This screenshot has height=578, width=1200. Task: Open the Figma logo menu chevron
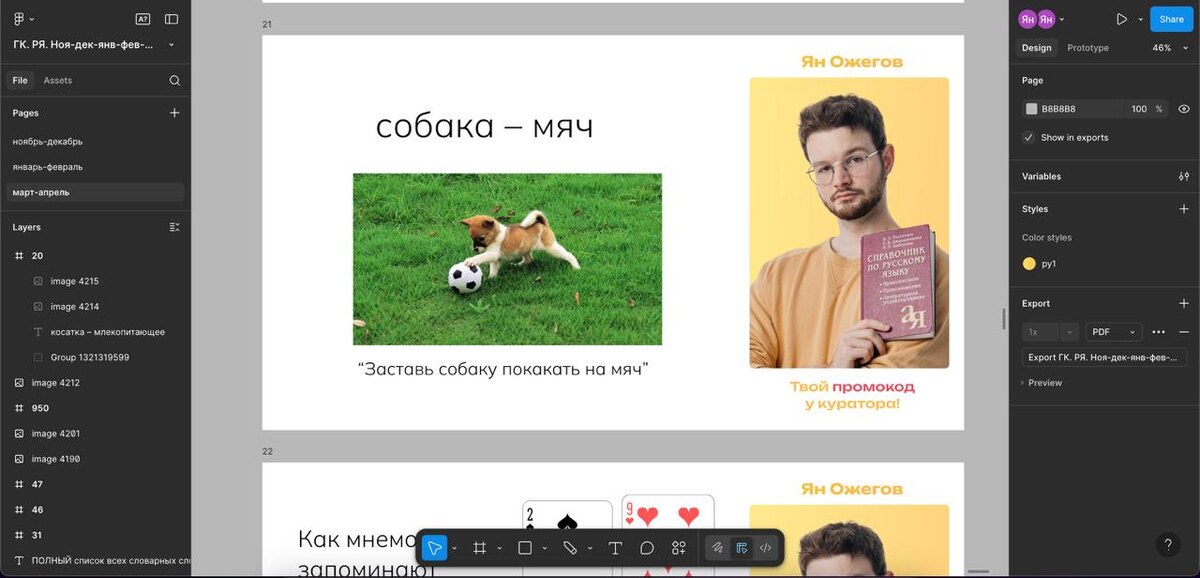32,19
